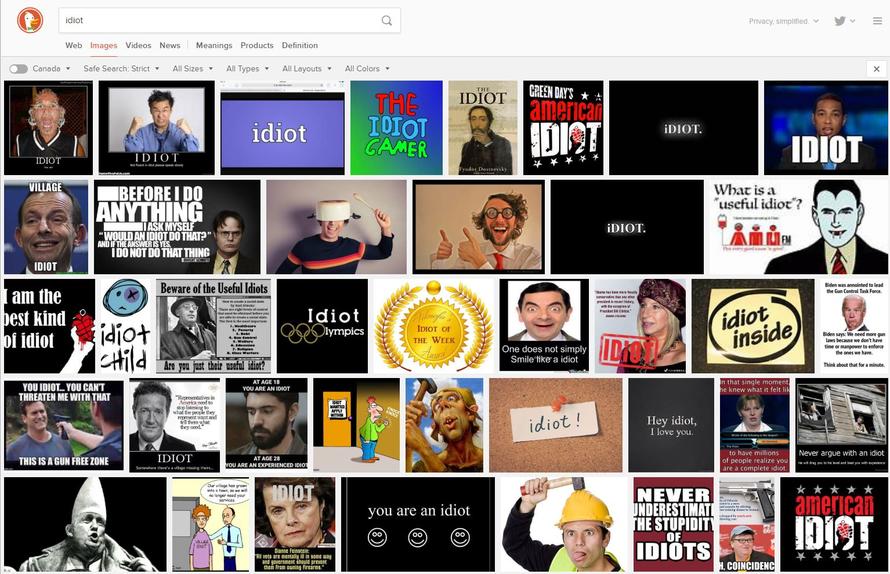This screenshot has height=574, width=890.
Task: Open the Village Idiot thumbnail
Action: [x=46, y=227]
